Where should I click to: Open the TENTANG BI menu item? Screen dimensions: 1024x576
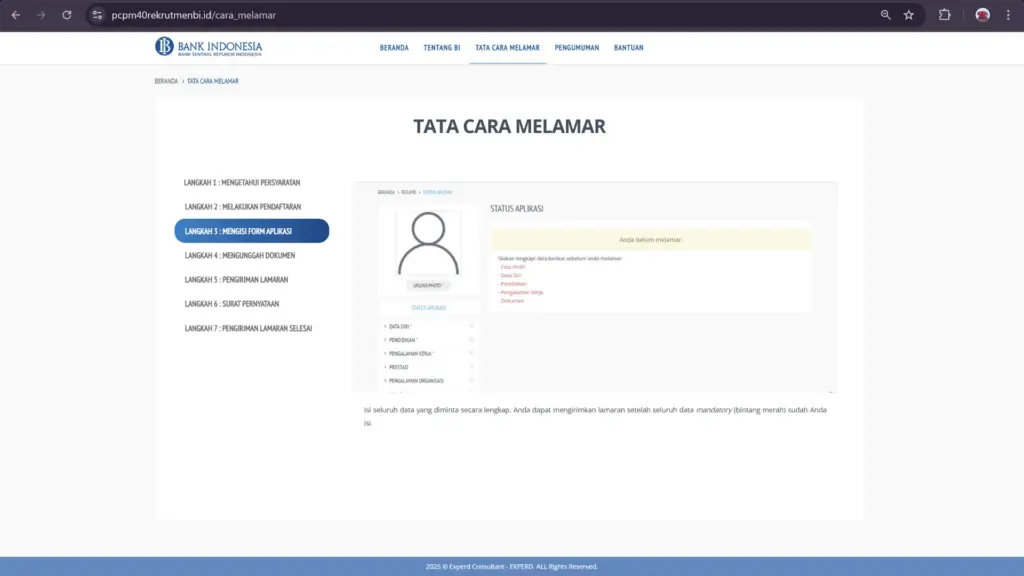441,48
